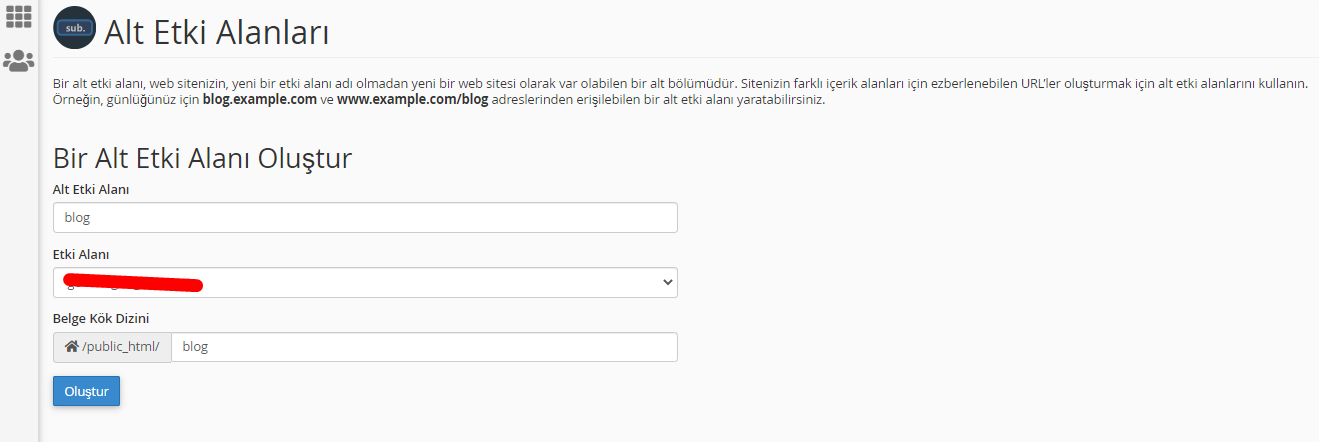Click the word "blog" typed in Alt Etki Alanı
The width and height of the screenshot is (1319, 442).
click(x=77, y=218)
